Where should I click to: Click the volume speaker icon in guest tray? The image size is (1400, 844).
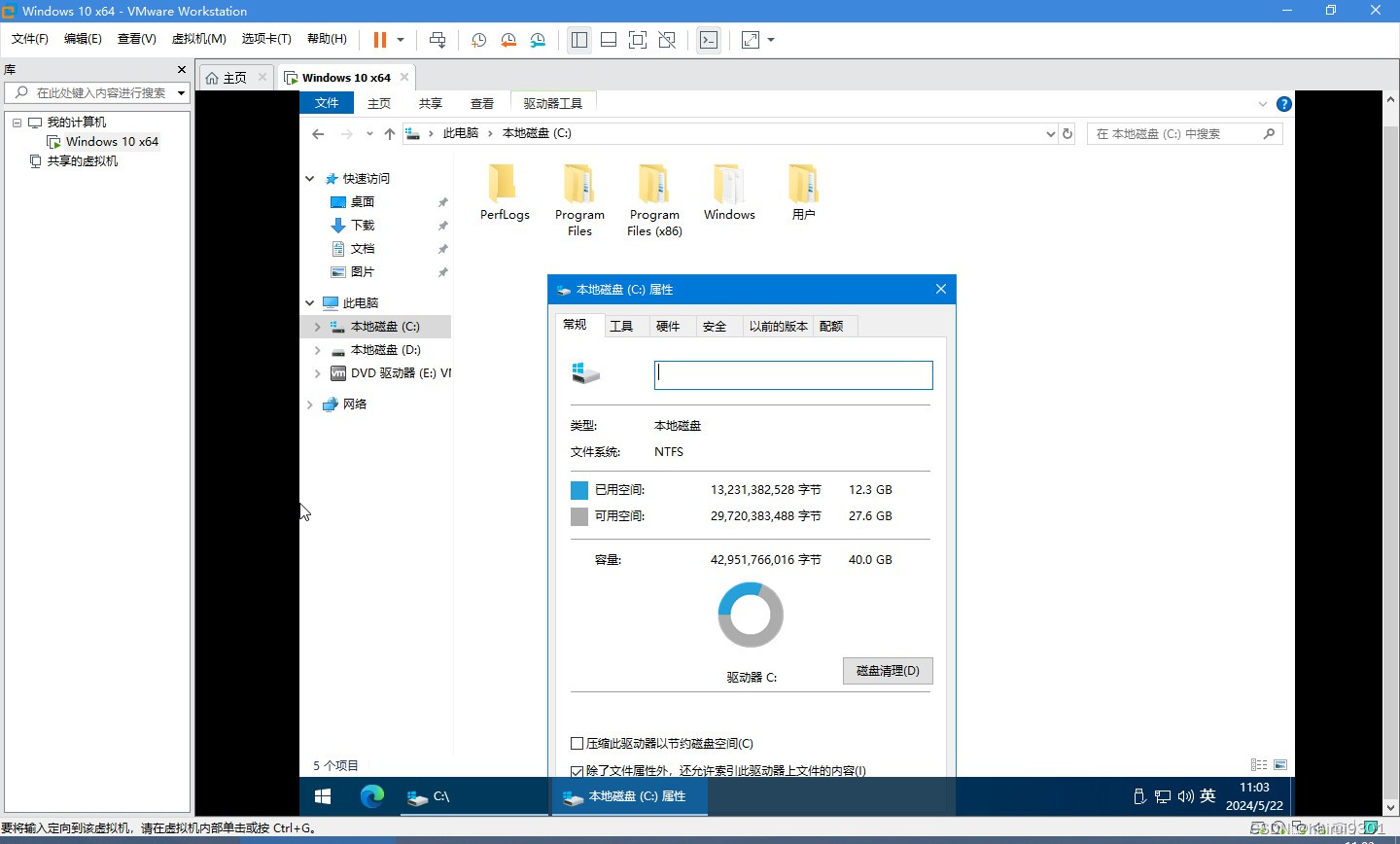[x=1185, y=796]
